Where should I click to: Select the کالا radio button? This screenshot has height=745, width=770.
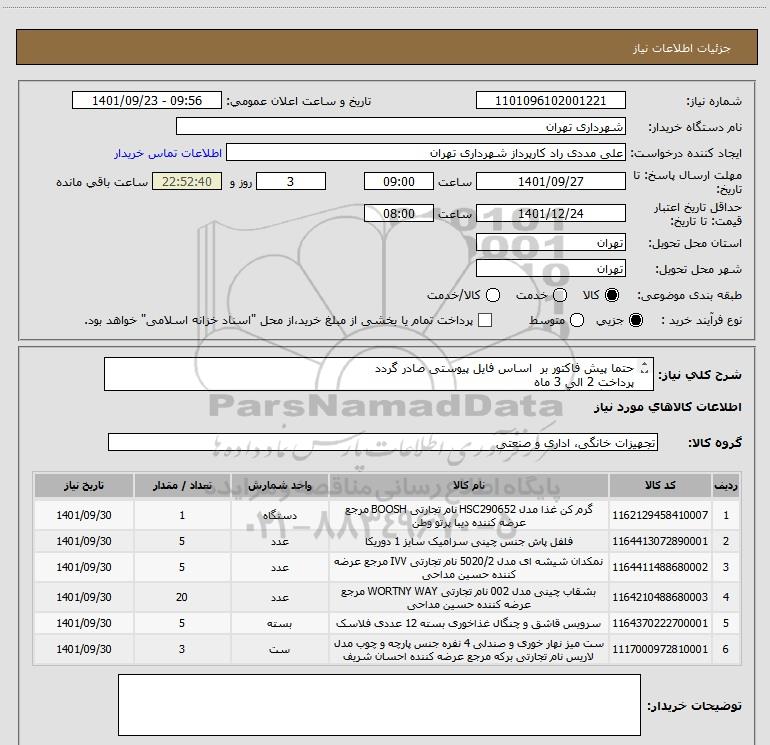pos(612,295)
